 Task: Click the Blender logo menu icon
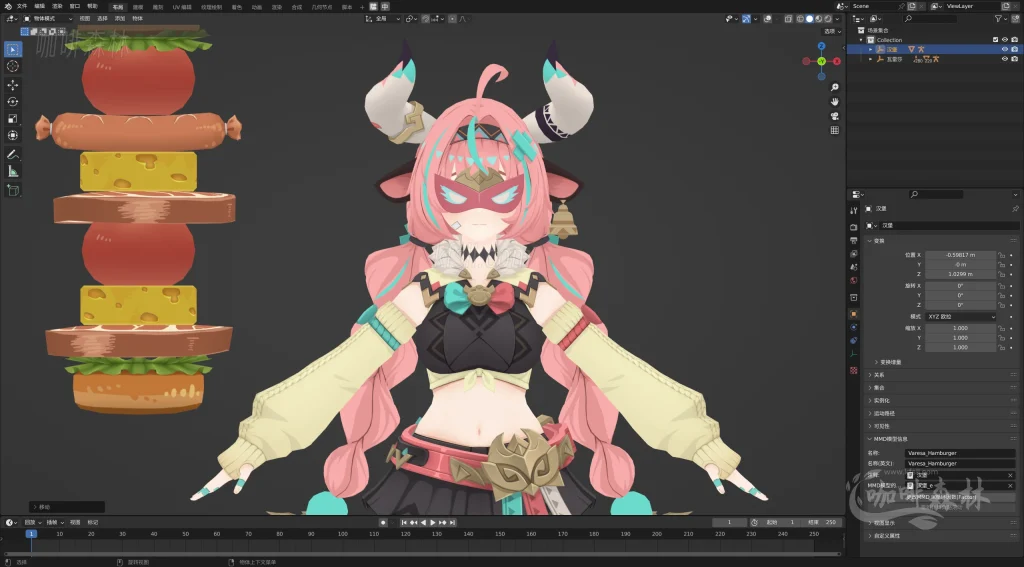pyautogui.click(x=7, y=7)
